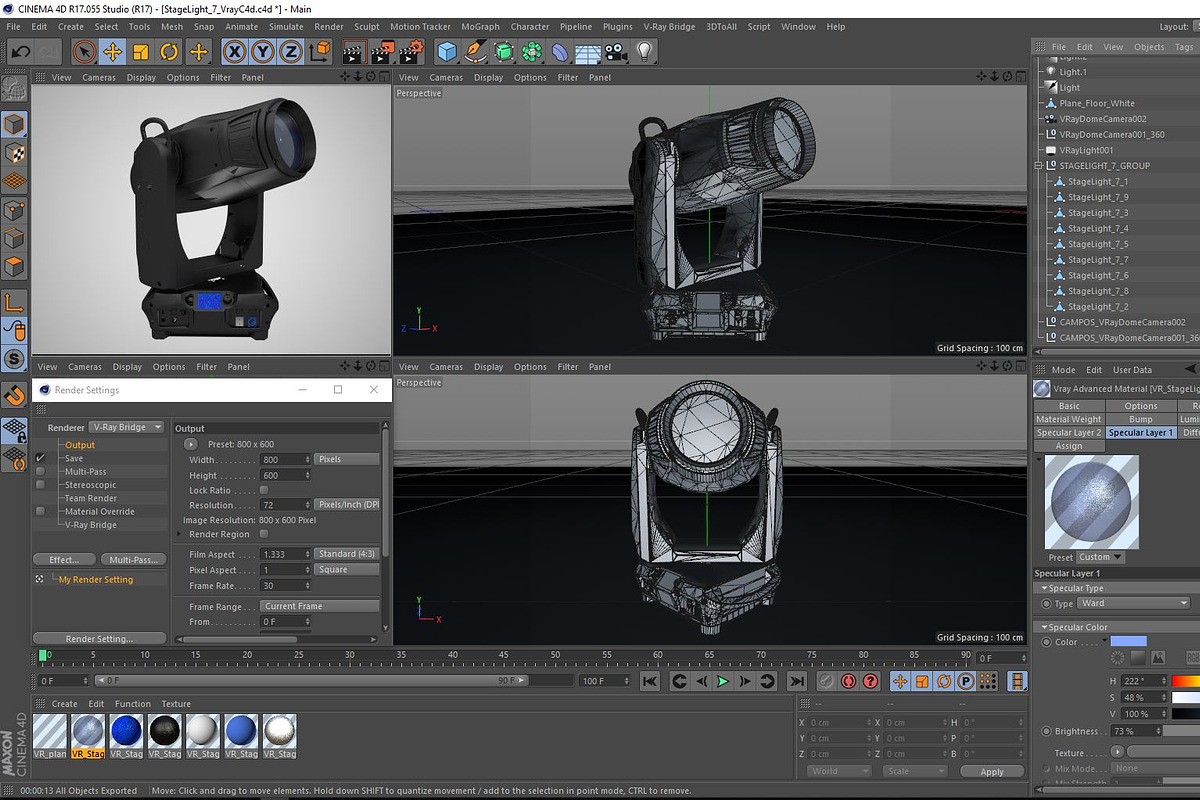Image resolution: width=1200 pixels, height=800 pixels.
Task: Click the Effect... button
Action: click(64, 560)
